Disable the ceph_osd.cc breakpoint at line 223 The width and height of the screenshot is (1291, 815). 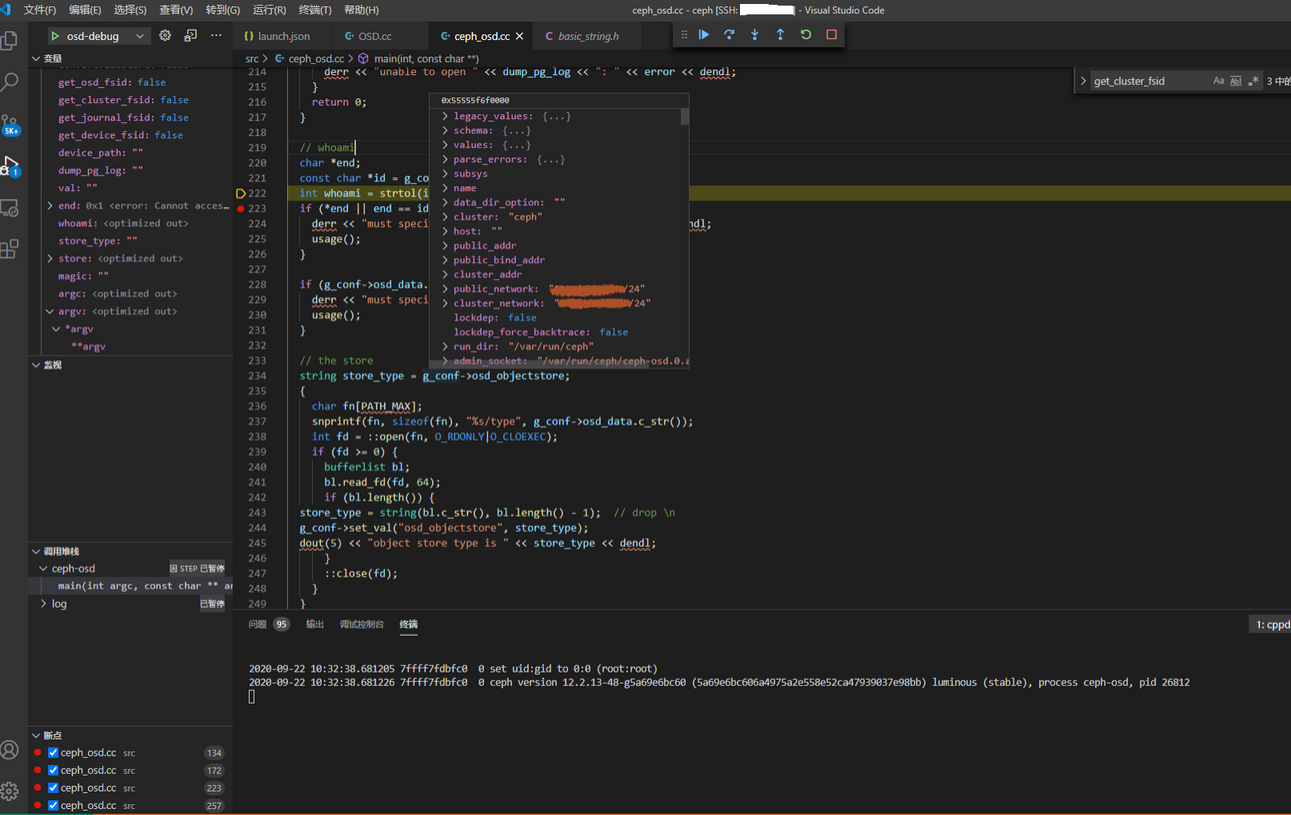click(53, 788)
